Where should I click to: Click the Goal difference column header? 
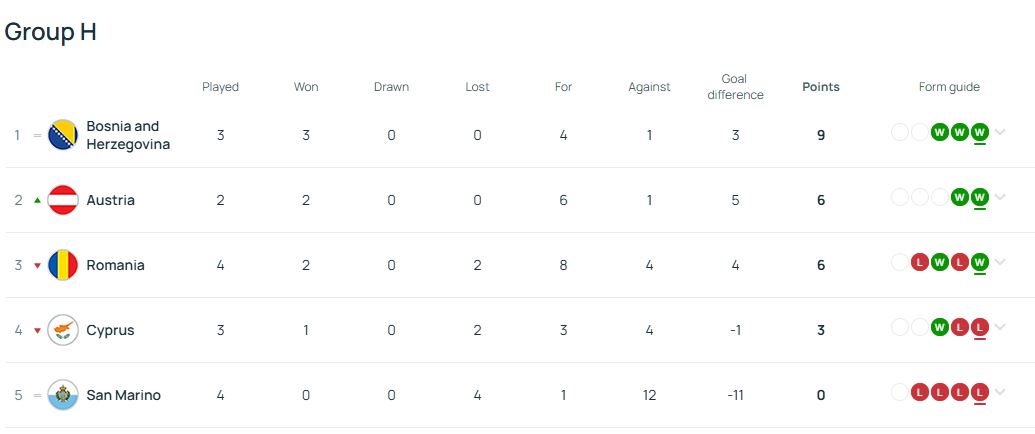point(735,87)
